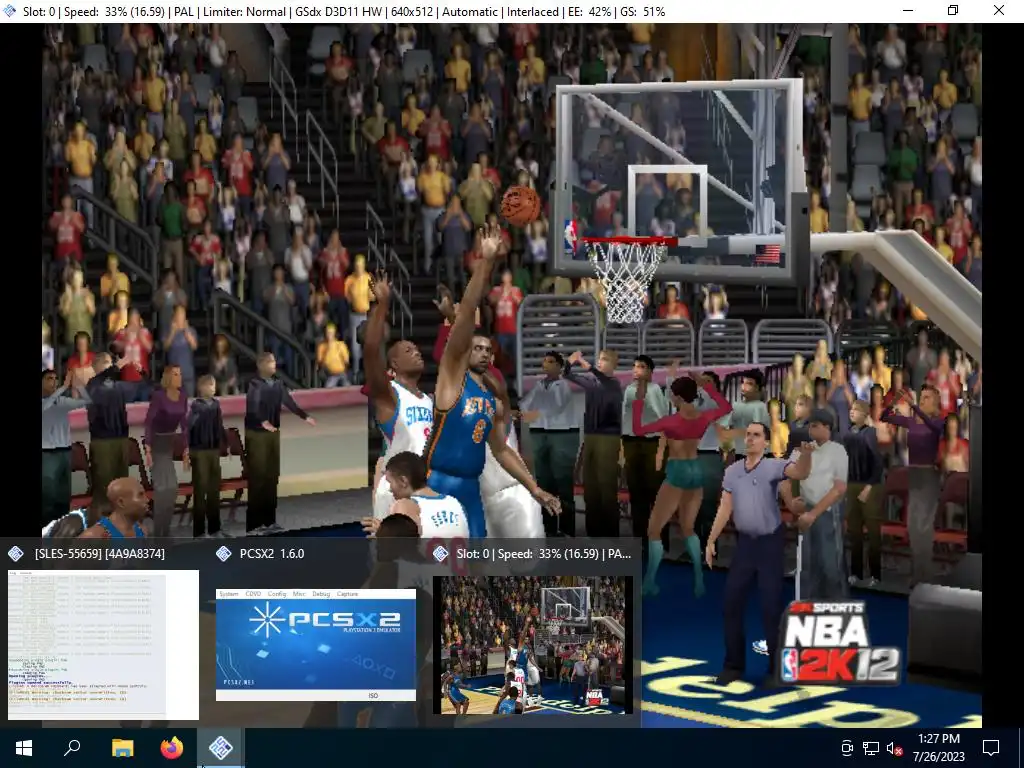Click the 'Slot: 0 | Speed: 33%' preview title

pyautogui.click(x=544, y=553)
